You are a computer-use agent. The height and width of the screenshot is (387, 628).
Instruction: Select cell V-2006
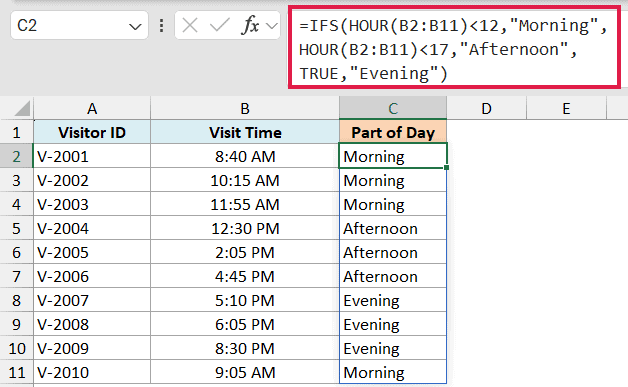point(92,276)
